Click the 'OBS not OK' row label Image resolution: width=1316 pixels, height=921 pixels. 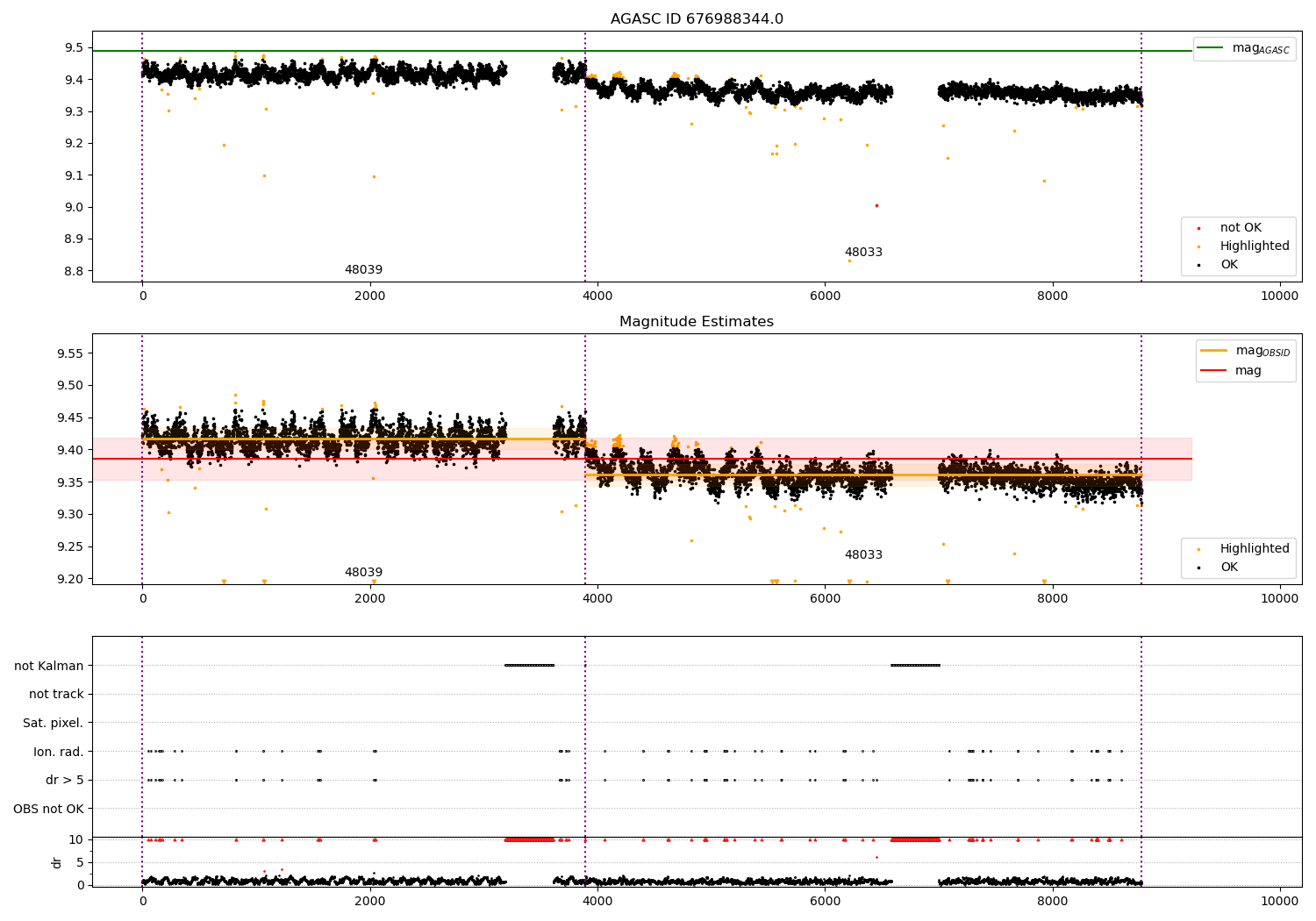click(49, 809)
